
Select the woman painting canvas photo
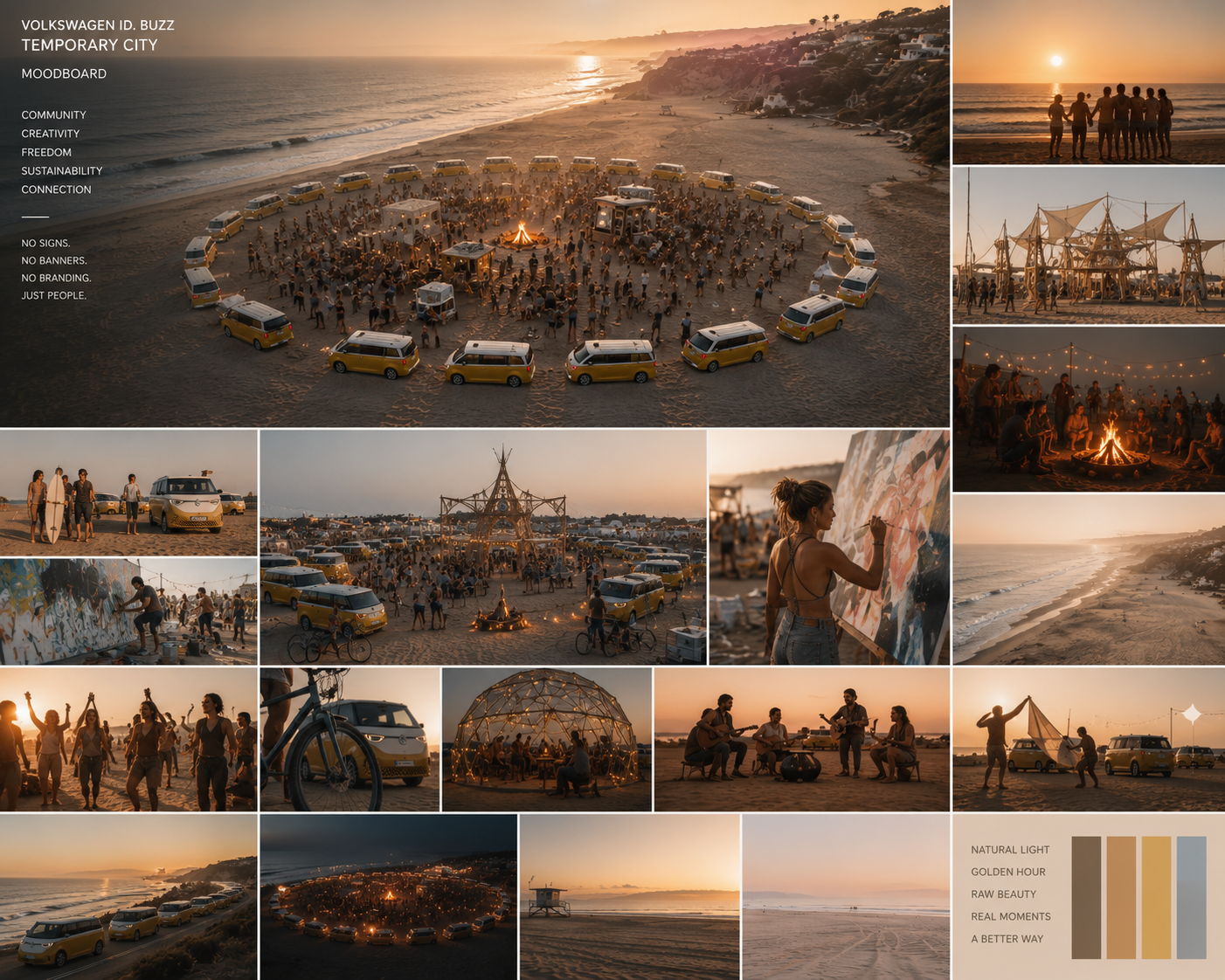point(829,547)
